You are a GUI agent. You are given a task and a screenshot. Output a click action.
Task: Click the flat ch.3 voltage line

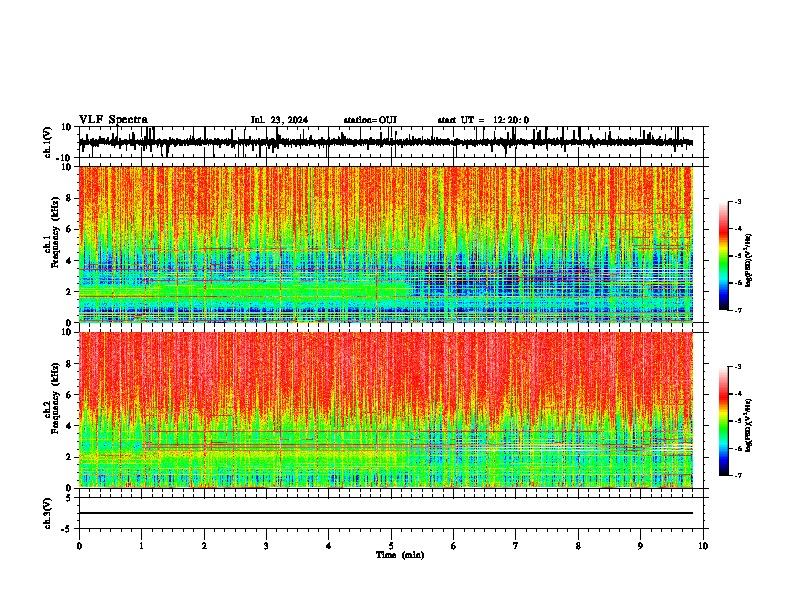click(386, 513)
